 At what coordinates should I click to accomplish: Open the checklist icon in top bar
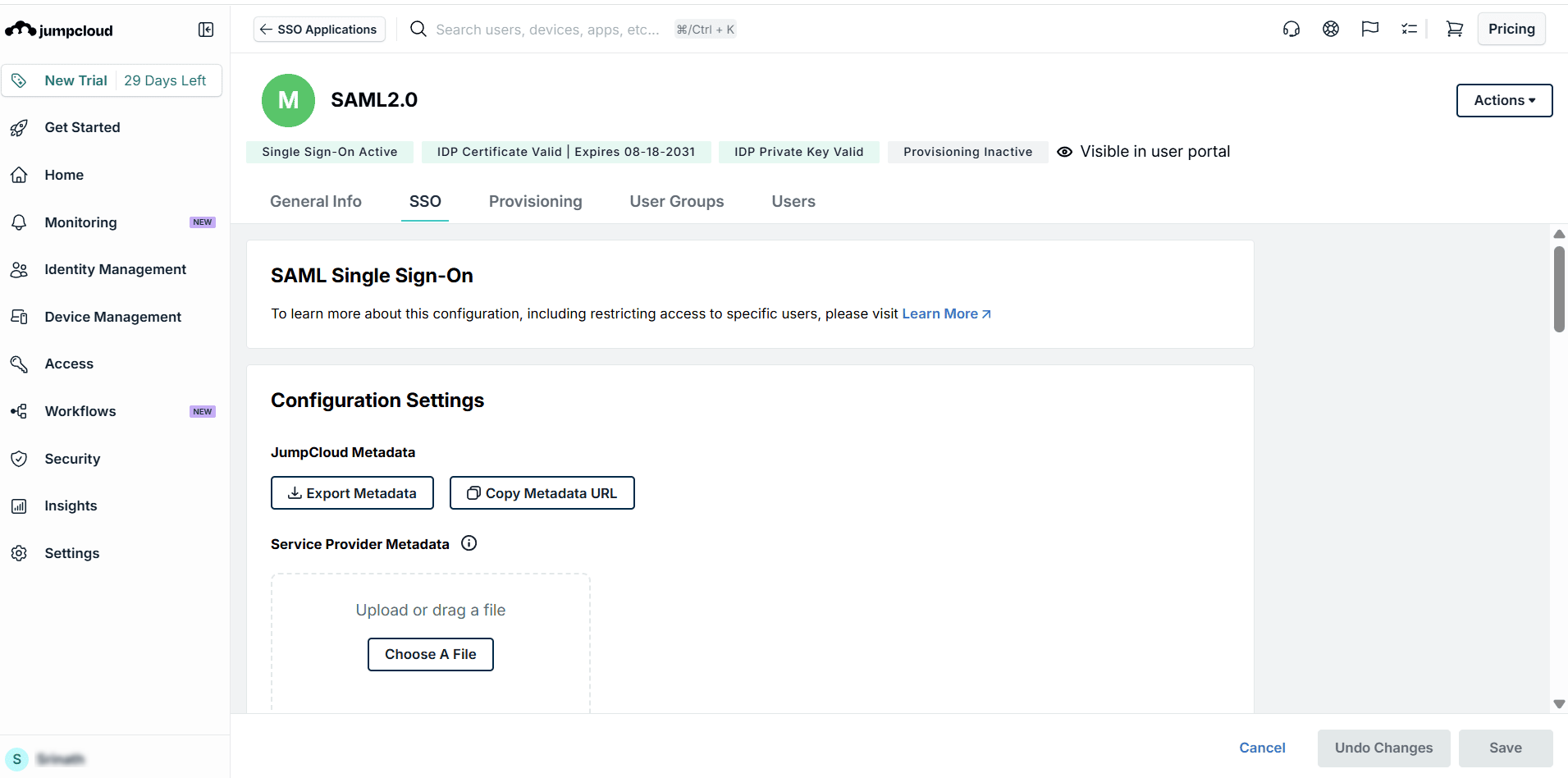(x=1410, y=30)
